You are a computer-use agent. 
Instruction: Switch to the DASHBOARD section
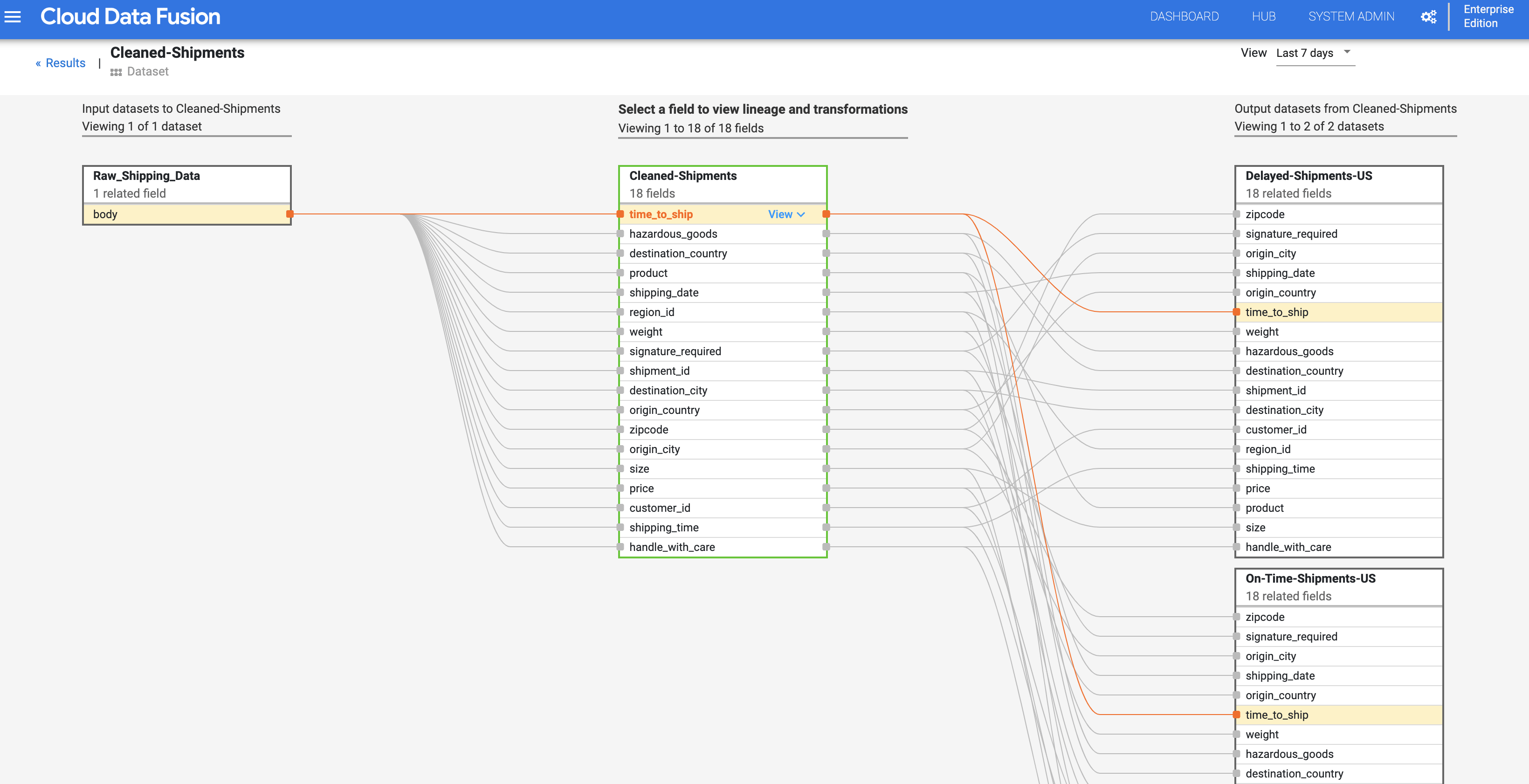point(1183,16)
